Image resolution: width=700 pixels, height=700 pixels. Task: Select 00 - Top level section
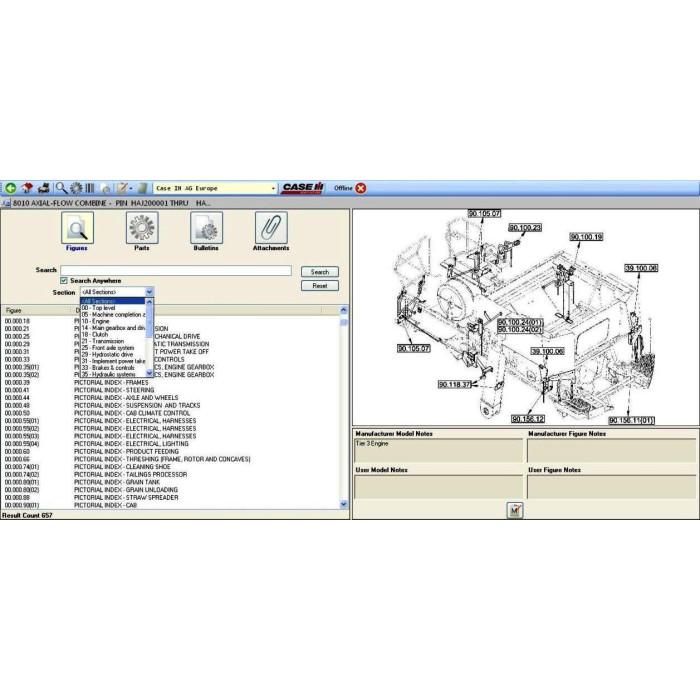click(113, 308)
